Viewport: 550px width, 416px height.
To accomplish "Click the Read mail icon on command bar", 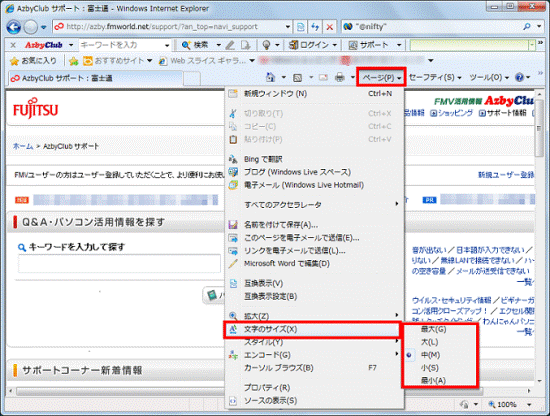I will (323, 78).
